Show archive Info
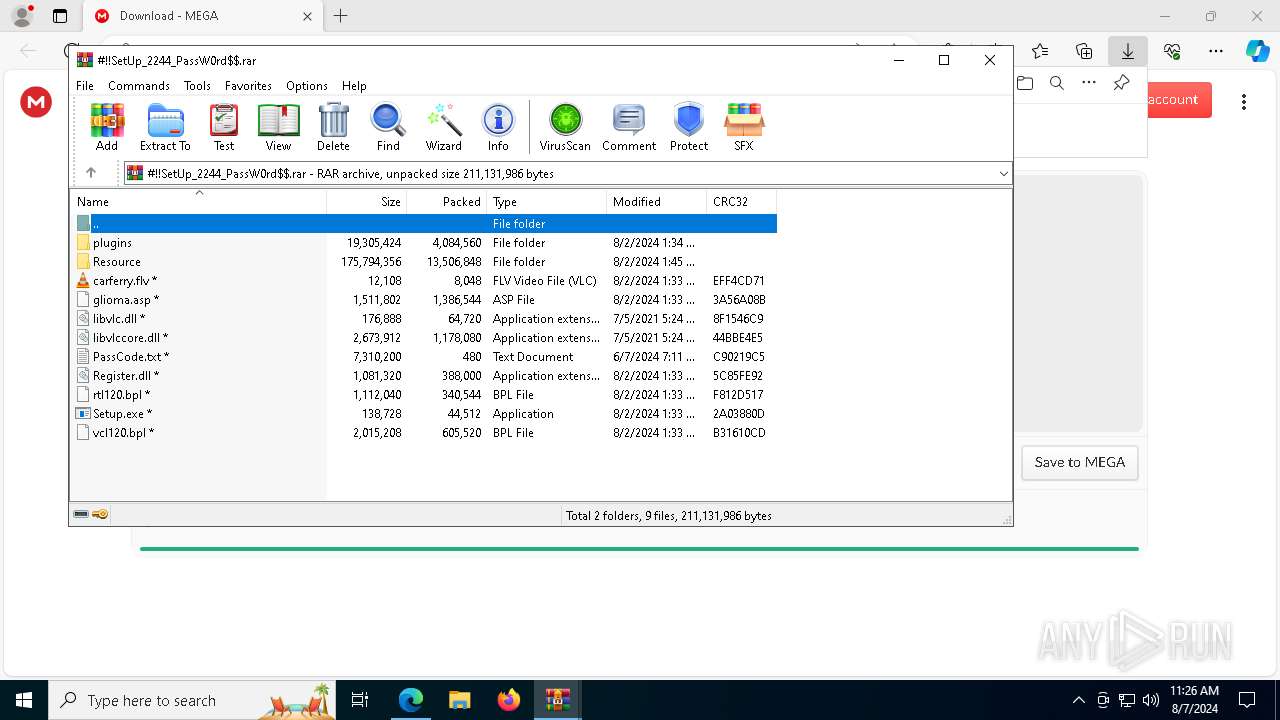This screenshot has height=720, width=1280. [498, 127]
